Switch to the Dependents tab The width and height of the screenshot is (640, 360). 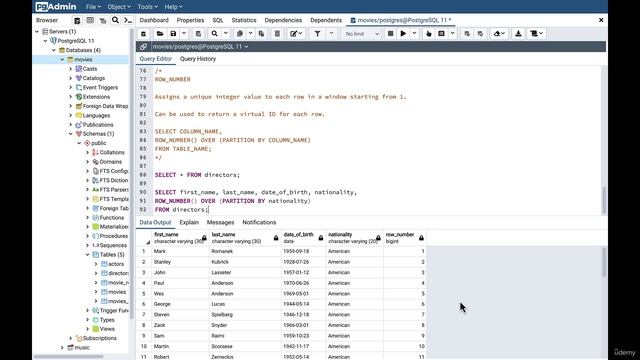[326, 20]
